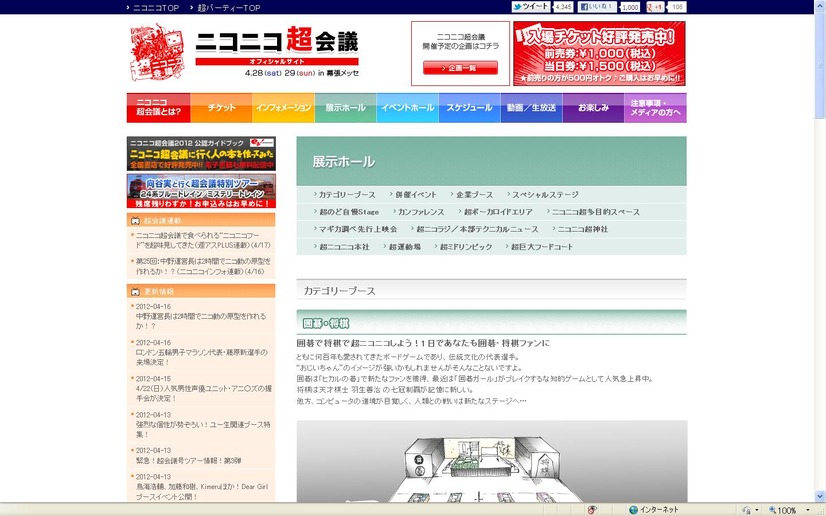This screenshot has height=516, width=826.
Task: Click the 囲碁・将棋 booth illustration image
Action: tap(491, 461)
